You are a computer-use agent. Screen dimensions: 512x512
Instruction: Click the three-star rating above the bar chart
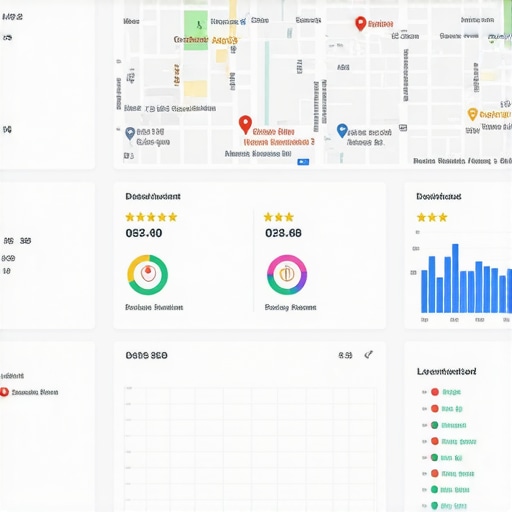click(x=432, y=218)
